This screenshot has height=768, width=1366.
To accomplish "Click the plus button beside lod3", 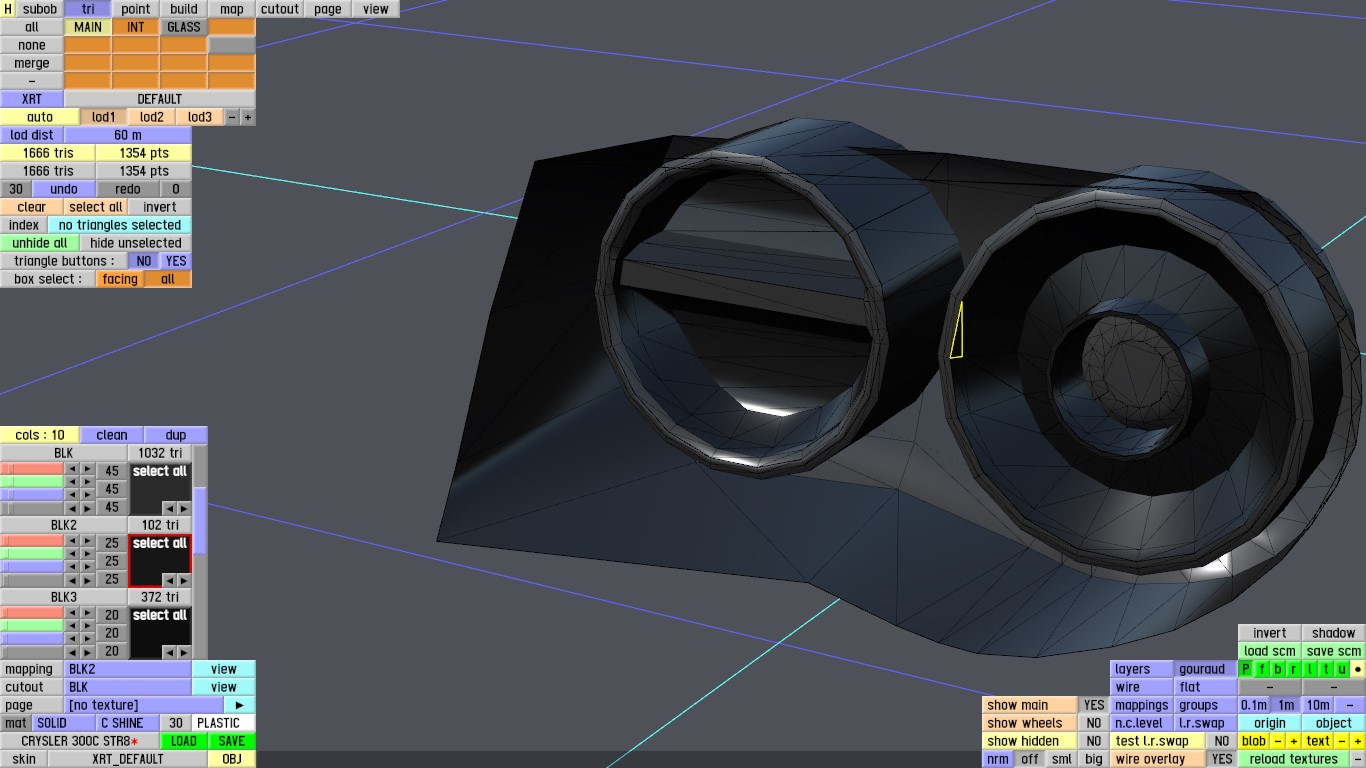I will (248, 117).
